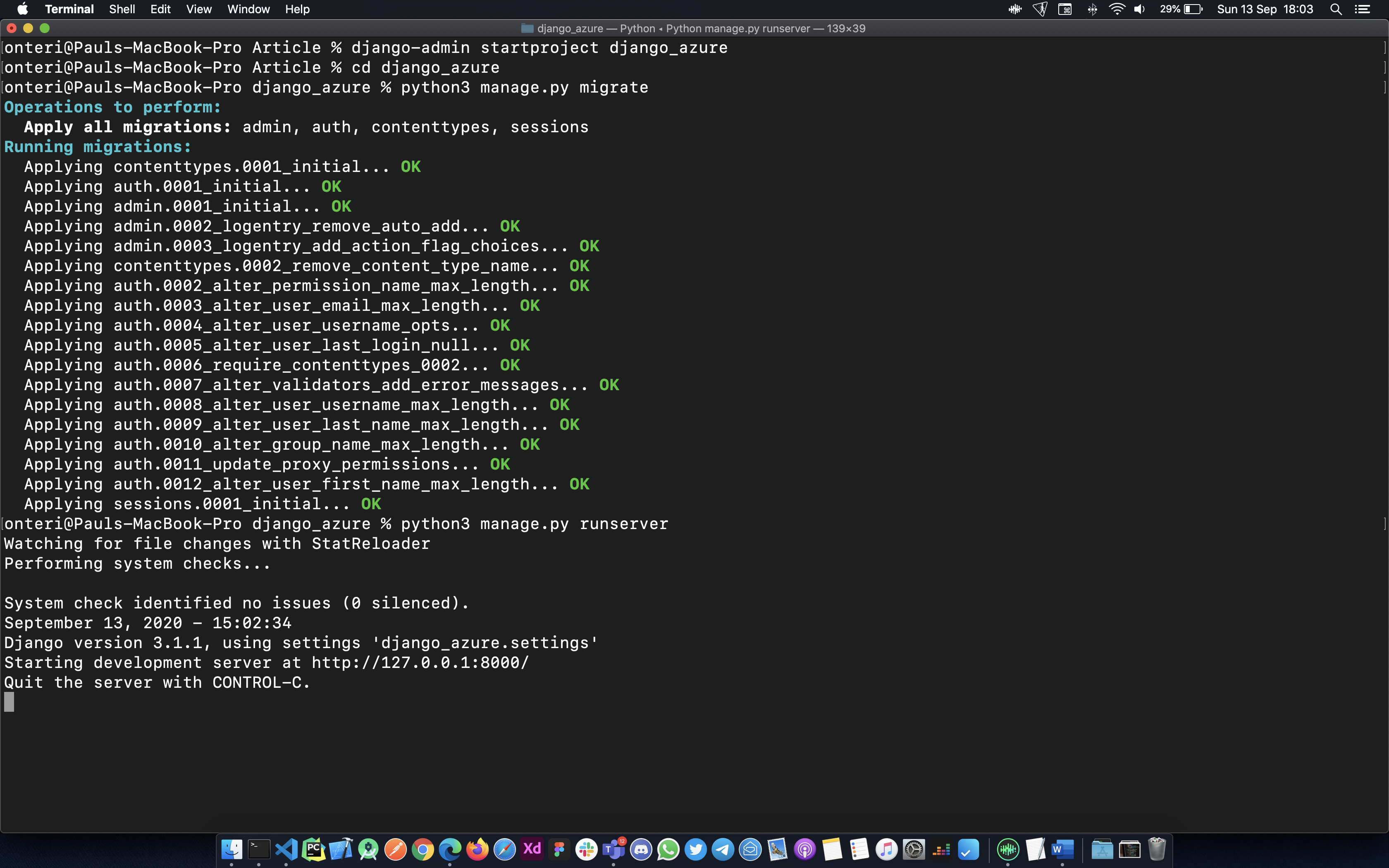Open the Apple menu
The image size is (1389, 868).
click(22, 9)
